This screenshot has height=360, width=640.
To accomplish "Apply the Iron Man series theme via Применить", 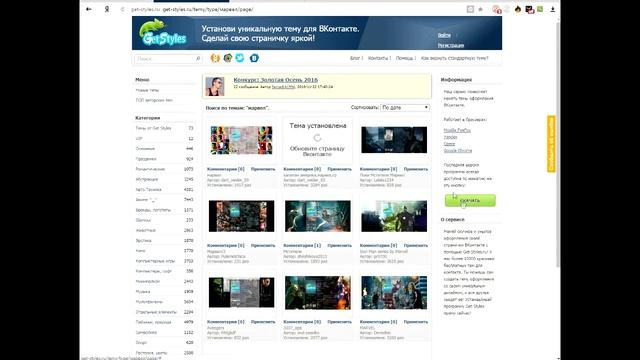I will click(x=416, y=245).
